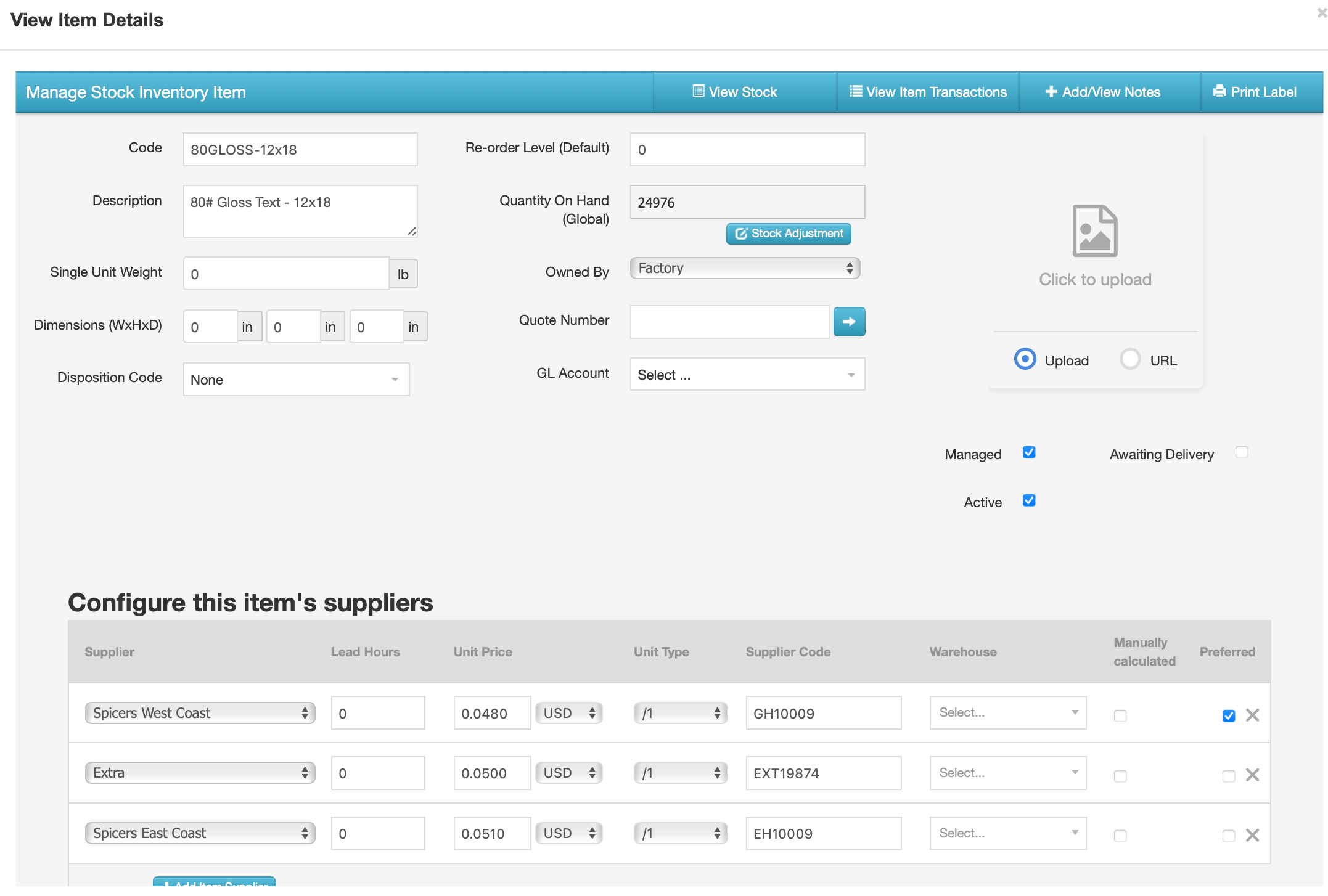The width and height of the screenshot is (1328, 896).
Task: Click the blue arrow beside Quote Number
Action: 848,322
